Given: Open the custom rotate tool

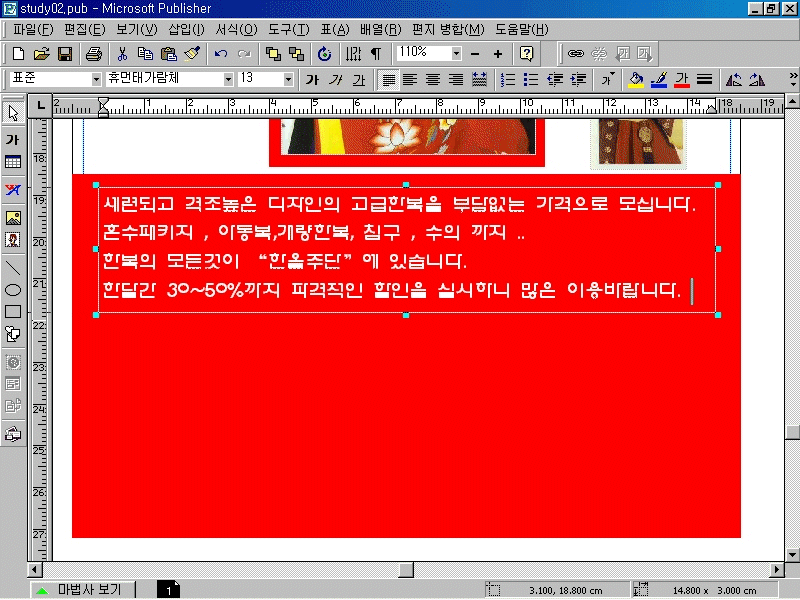Looking at the screenshot, I should (324, 54).
